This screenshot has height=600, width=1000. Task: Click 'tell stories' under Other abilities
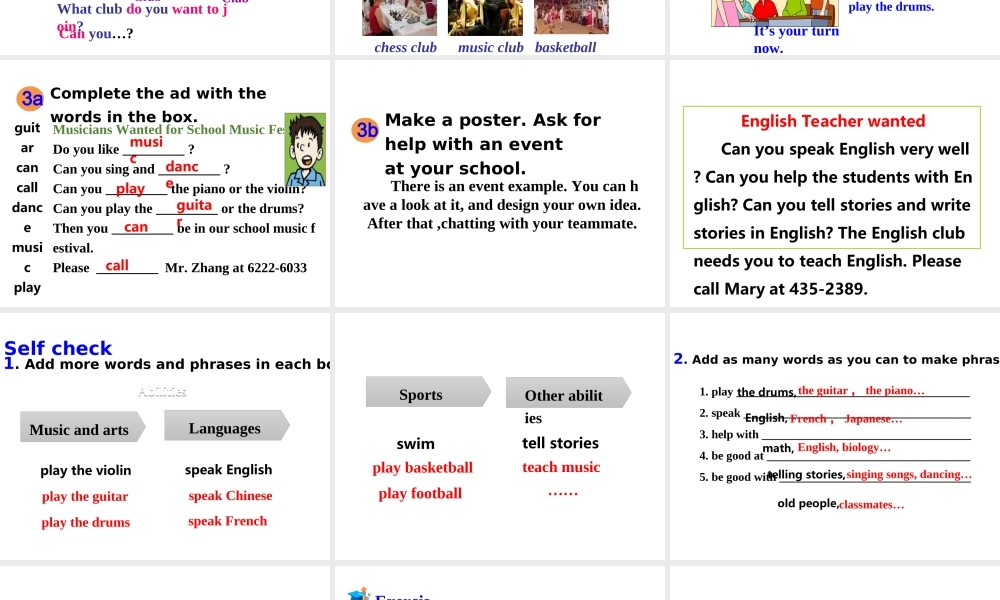click(561, 443)
